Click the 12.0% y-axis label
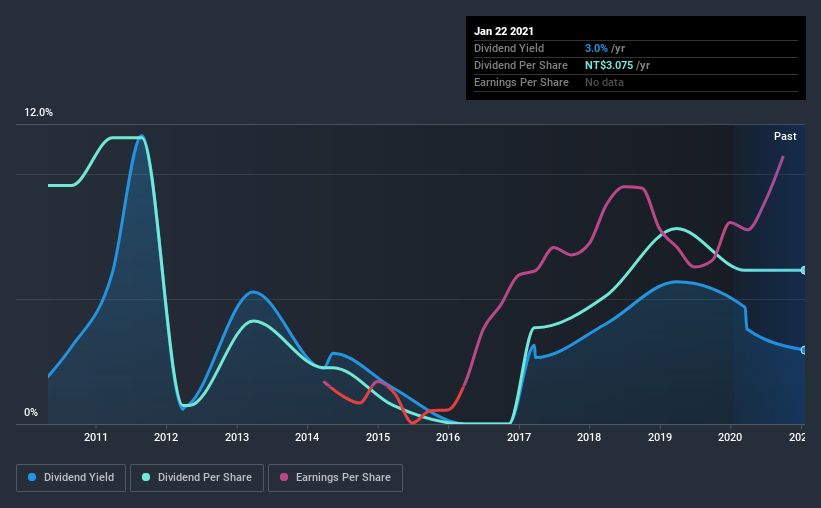The width and height of the screenshot is (821, 508). (38, 113)
